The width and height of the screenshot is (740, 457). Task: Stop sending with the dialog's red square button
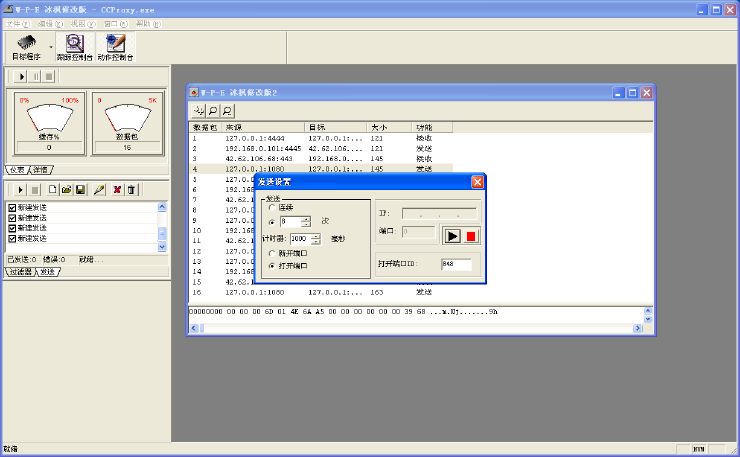(471, 236)
